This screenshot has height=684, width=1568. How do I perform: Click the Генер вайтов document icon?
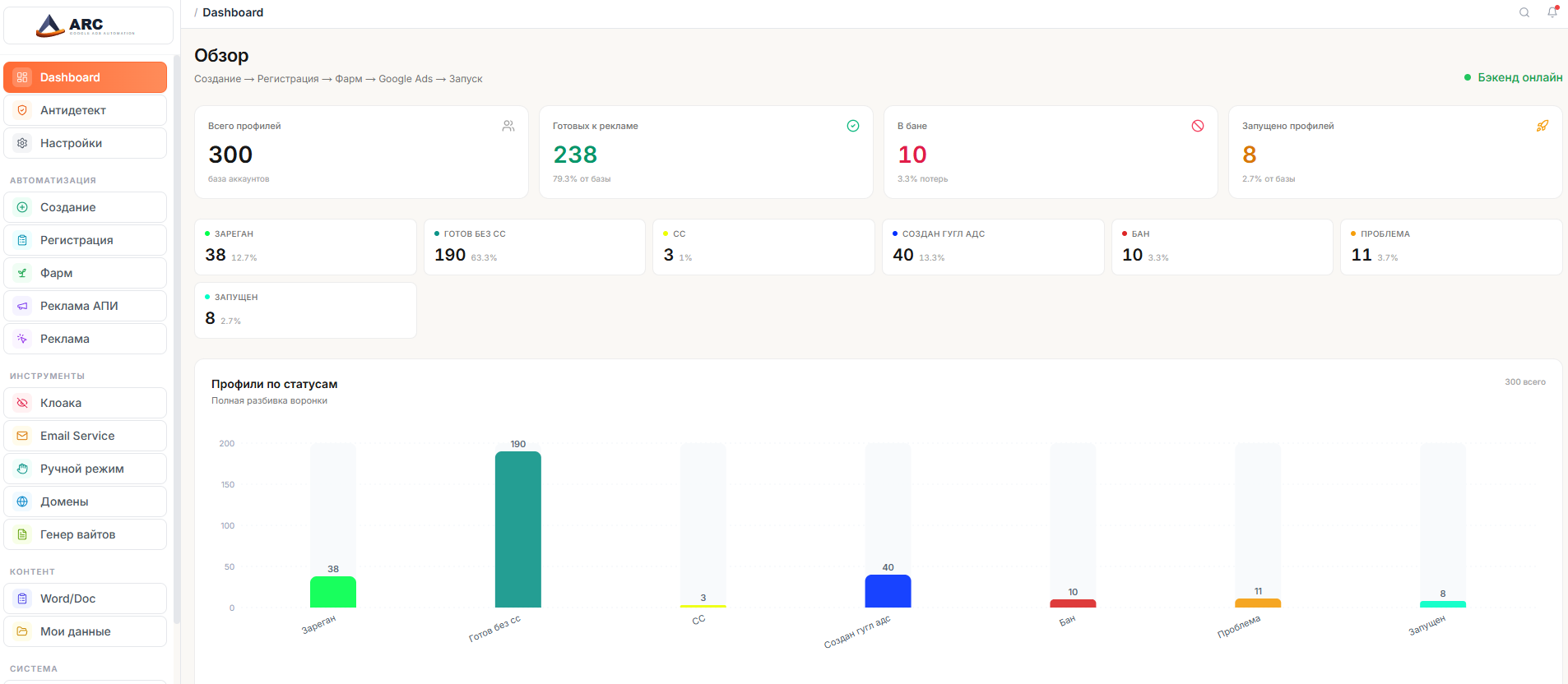pos(22,534)
